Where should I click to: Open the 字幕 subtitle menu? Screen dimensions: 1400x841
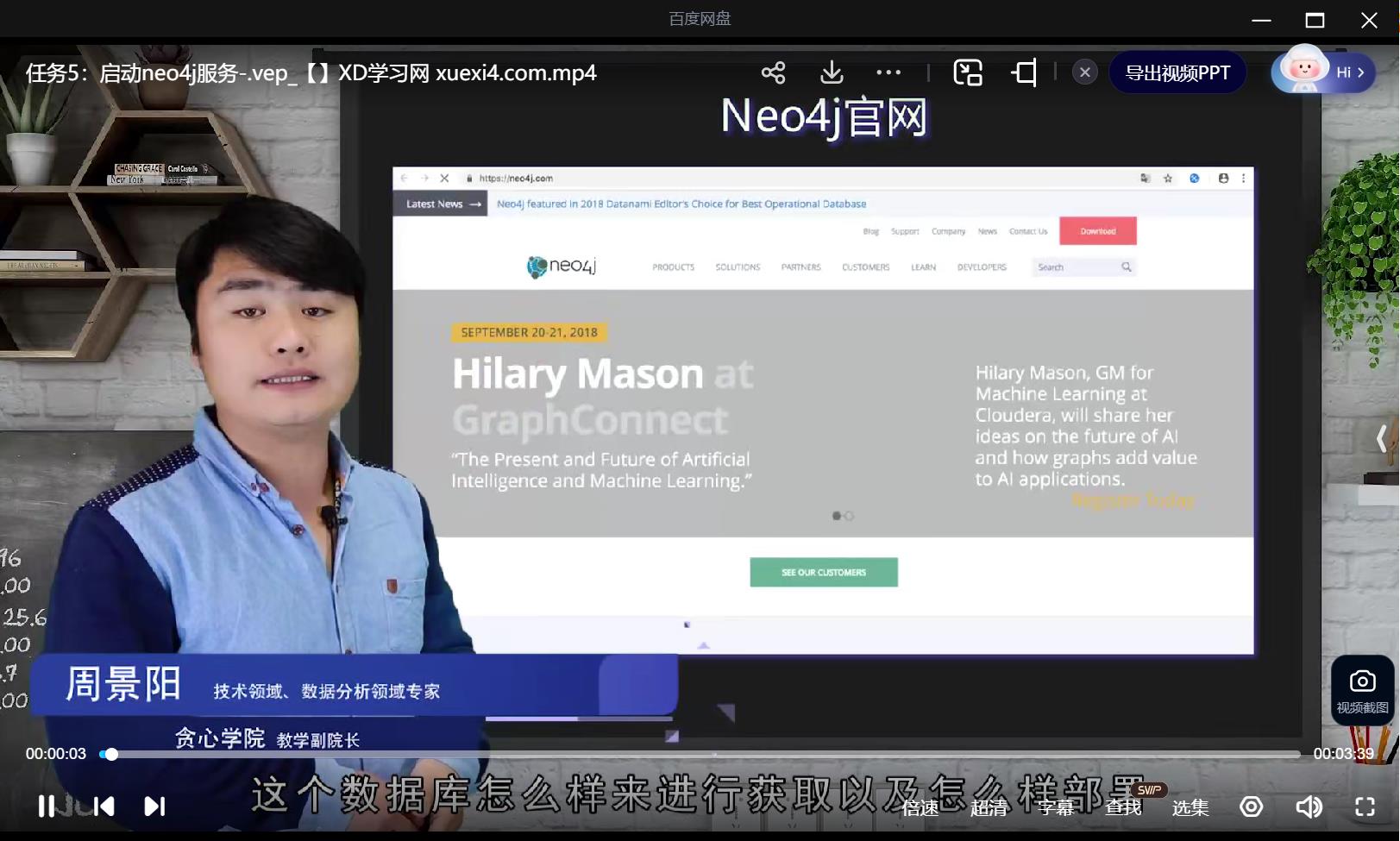point(1056,808)
